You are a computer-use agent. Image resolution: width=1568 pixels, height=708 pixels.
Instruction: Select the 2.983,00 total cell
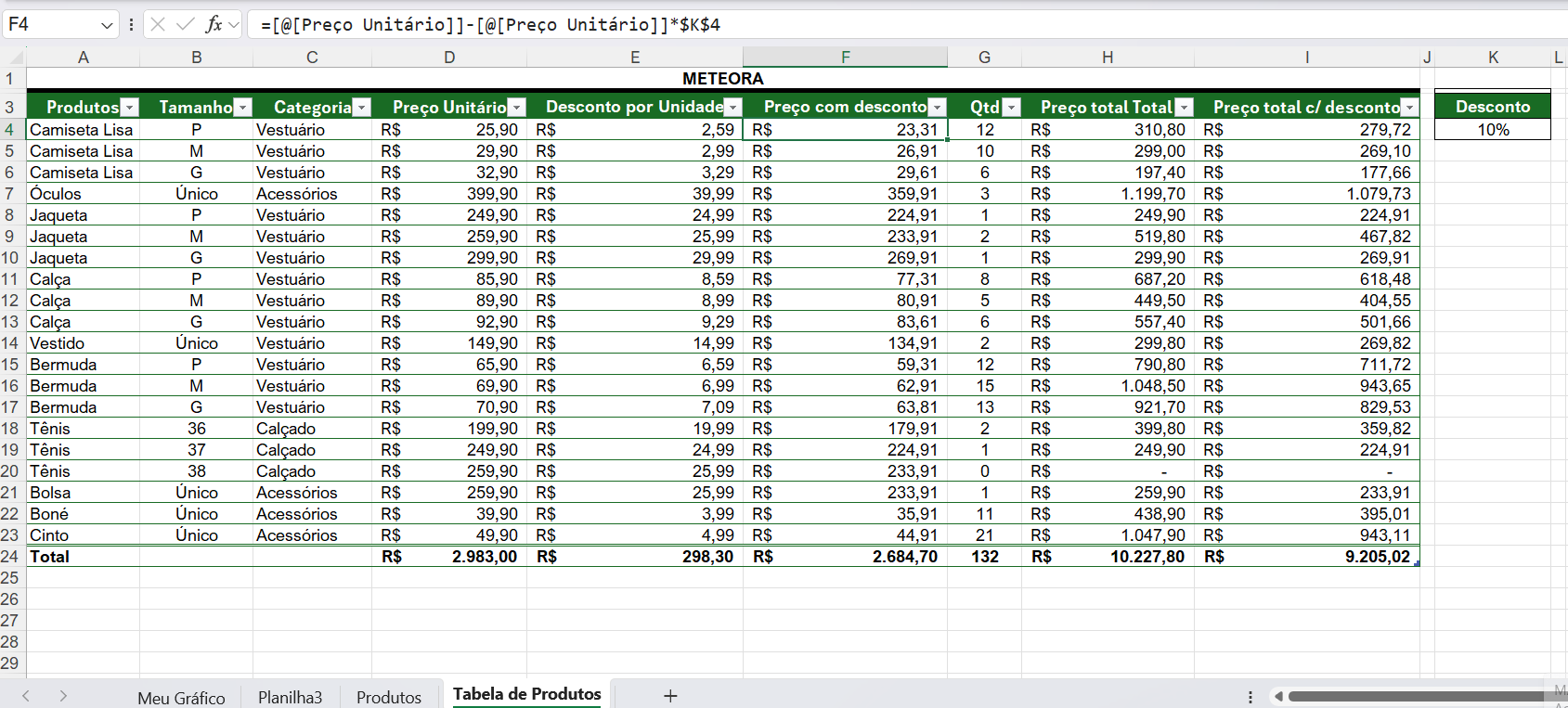(x=449, y=557)
